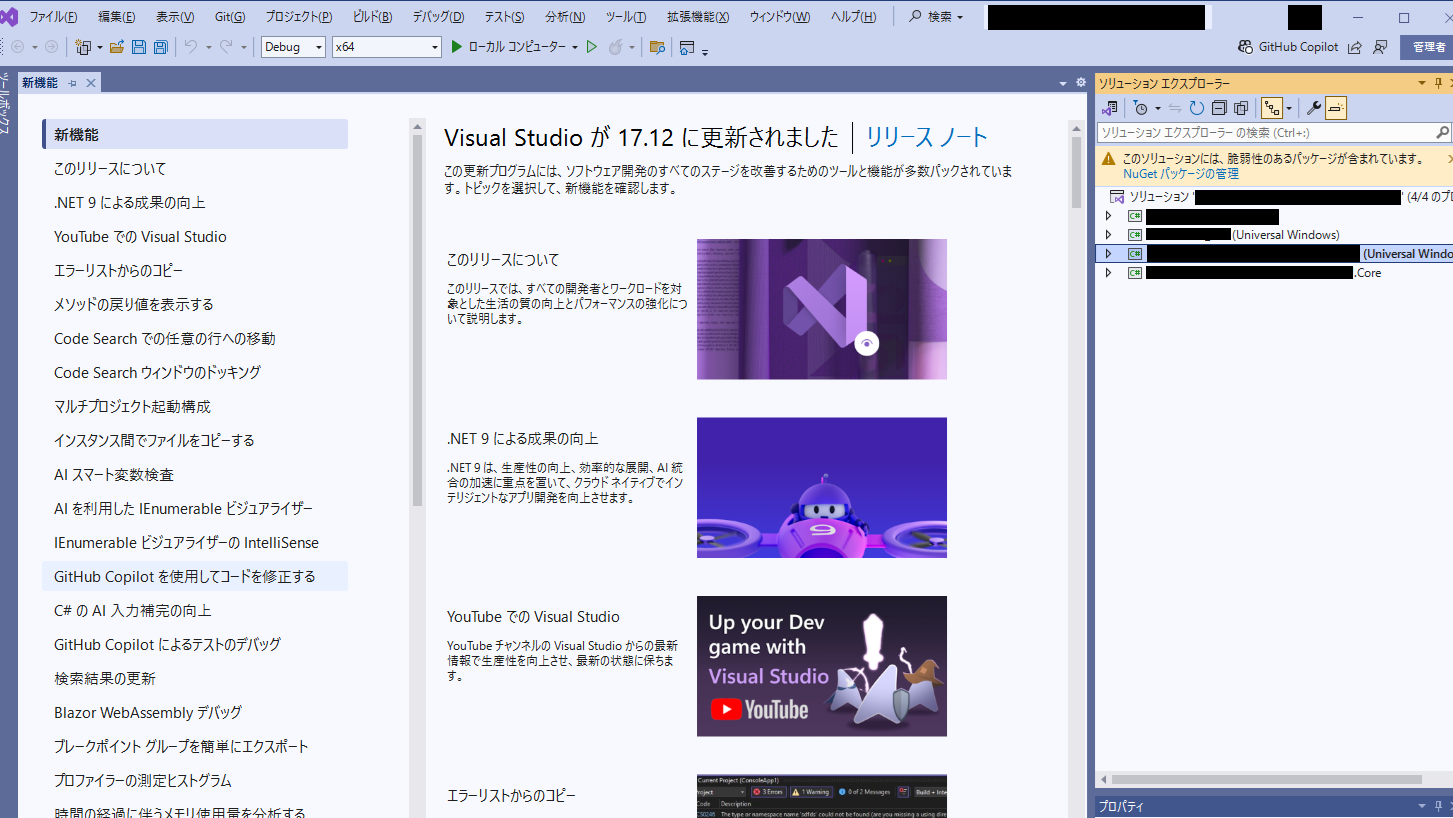Dismiss the vulnerable package warning bar
The image size is (1453, 818).
pos(1449,158)
